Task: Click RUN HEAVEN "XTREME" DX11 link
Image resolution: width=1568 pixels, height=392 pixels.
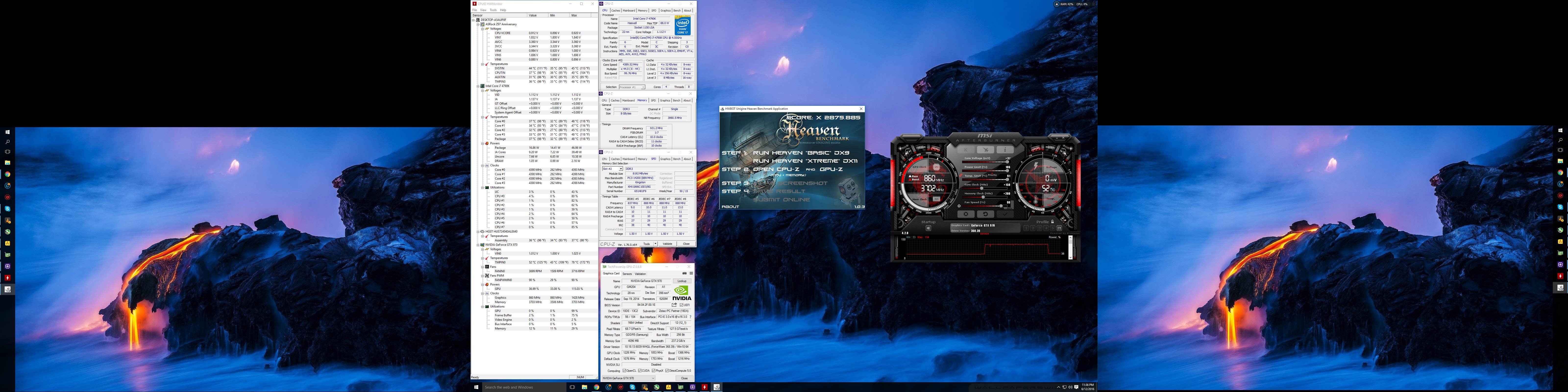Action: [x=806, y=161]
